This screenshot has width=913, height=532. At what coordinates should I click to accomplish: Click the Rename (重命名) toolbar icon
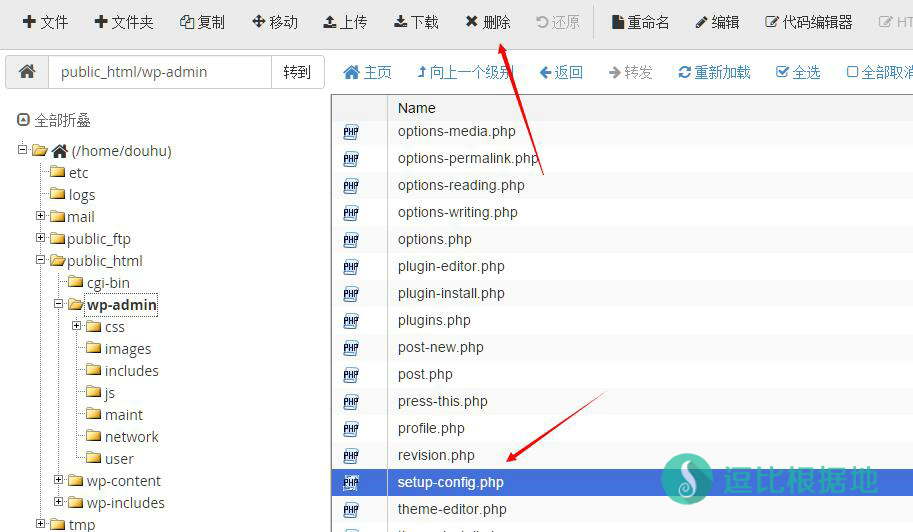pyautogui.click(x=640, y=22)
